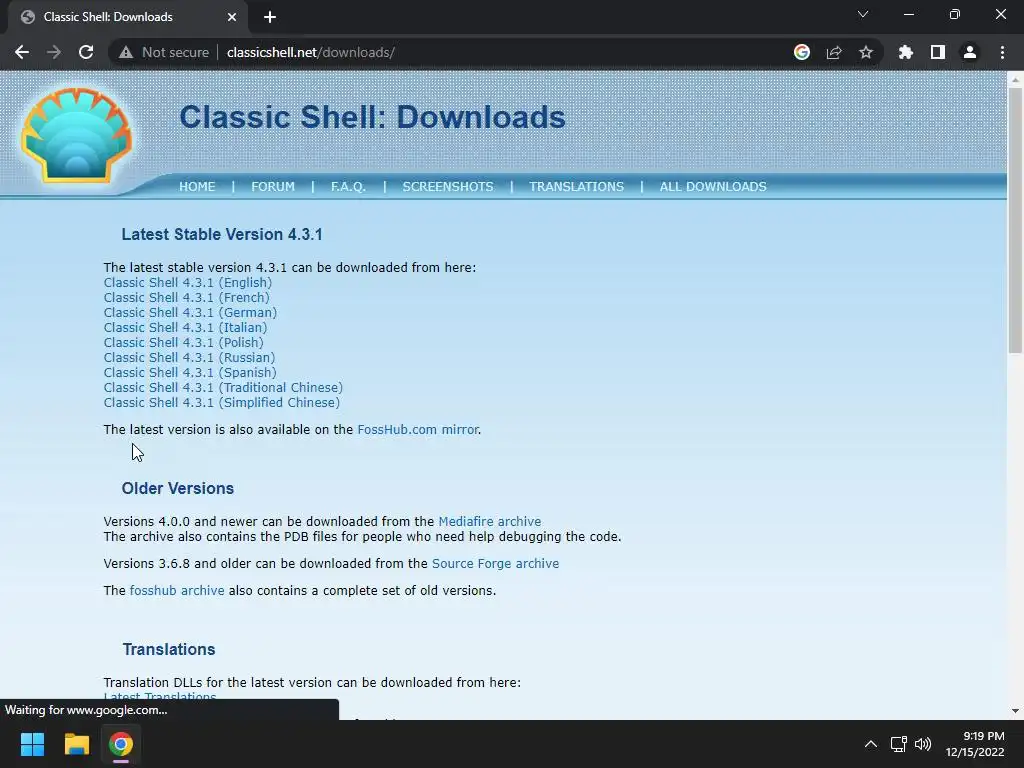
Task: Click the Not secure warning icon
Action: (125, 52)
